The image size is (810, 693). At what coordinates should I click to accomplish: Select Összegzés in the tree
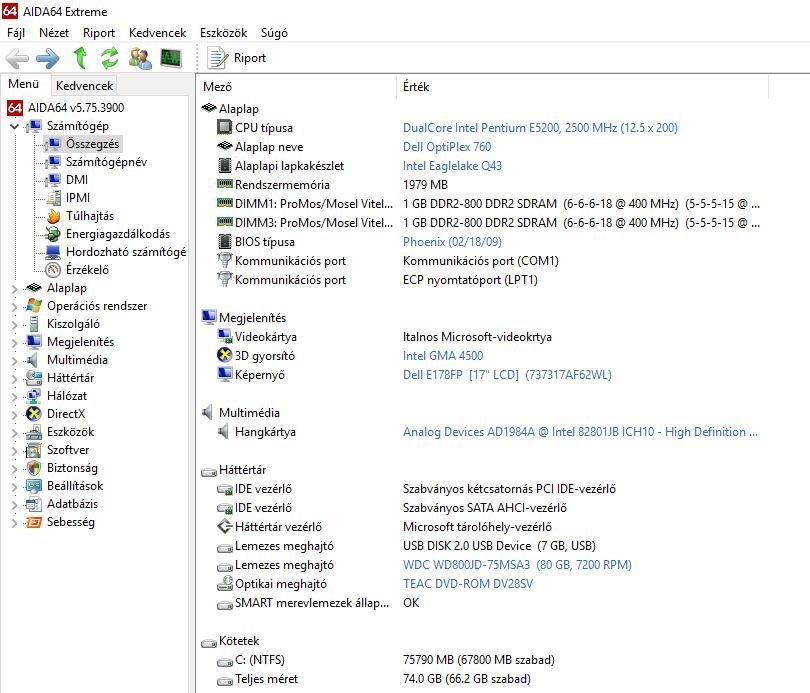click(92, 144)
